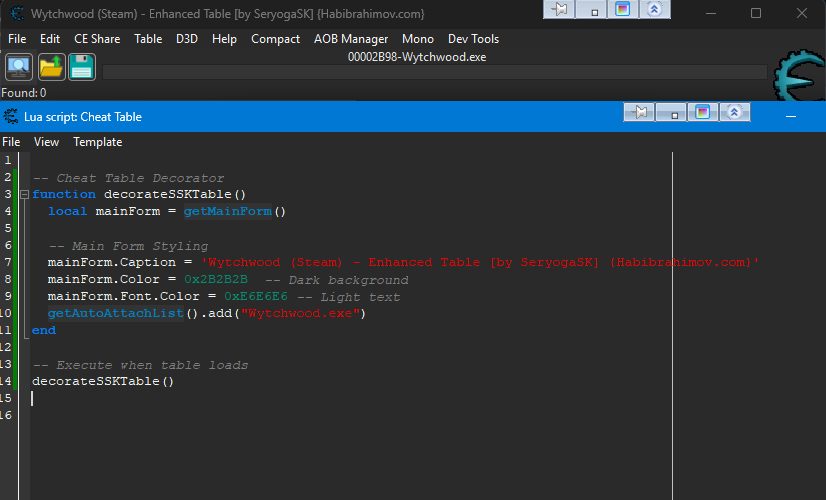Image resolution: width=826 pixels, height=500 pixels.
Task: Open the process list monitor icon
Action: [x=19, y=67]
